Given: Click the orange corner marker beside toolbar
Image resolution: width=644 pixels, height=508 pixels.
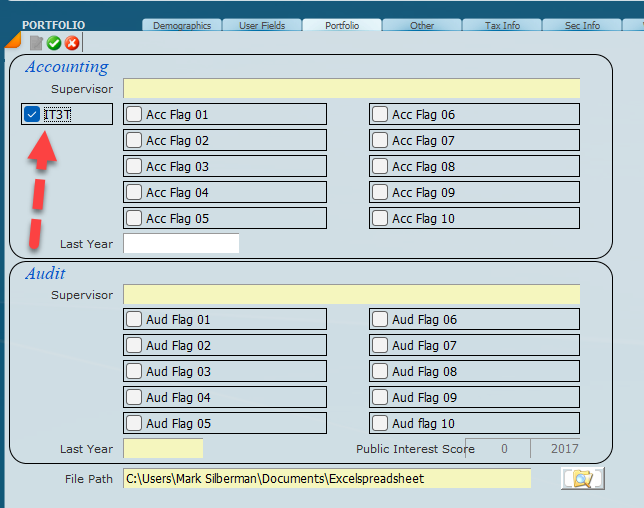Looking at the screenshot, I should tap(12, 41).
